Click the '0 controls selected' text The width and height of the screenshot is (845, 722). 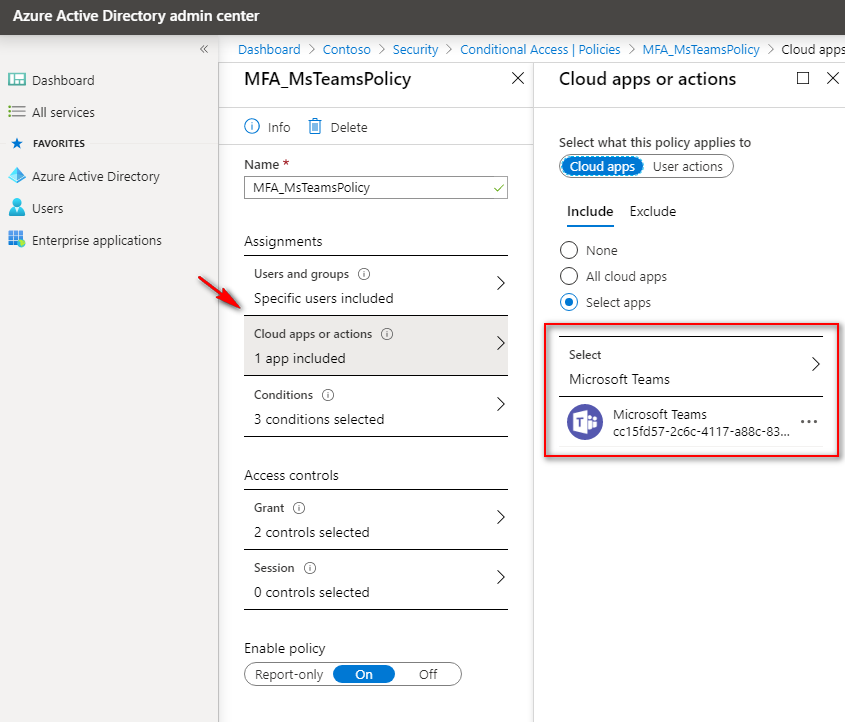pos(311,592)
